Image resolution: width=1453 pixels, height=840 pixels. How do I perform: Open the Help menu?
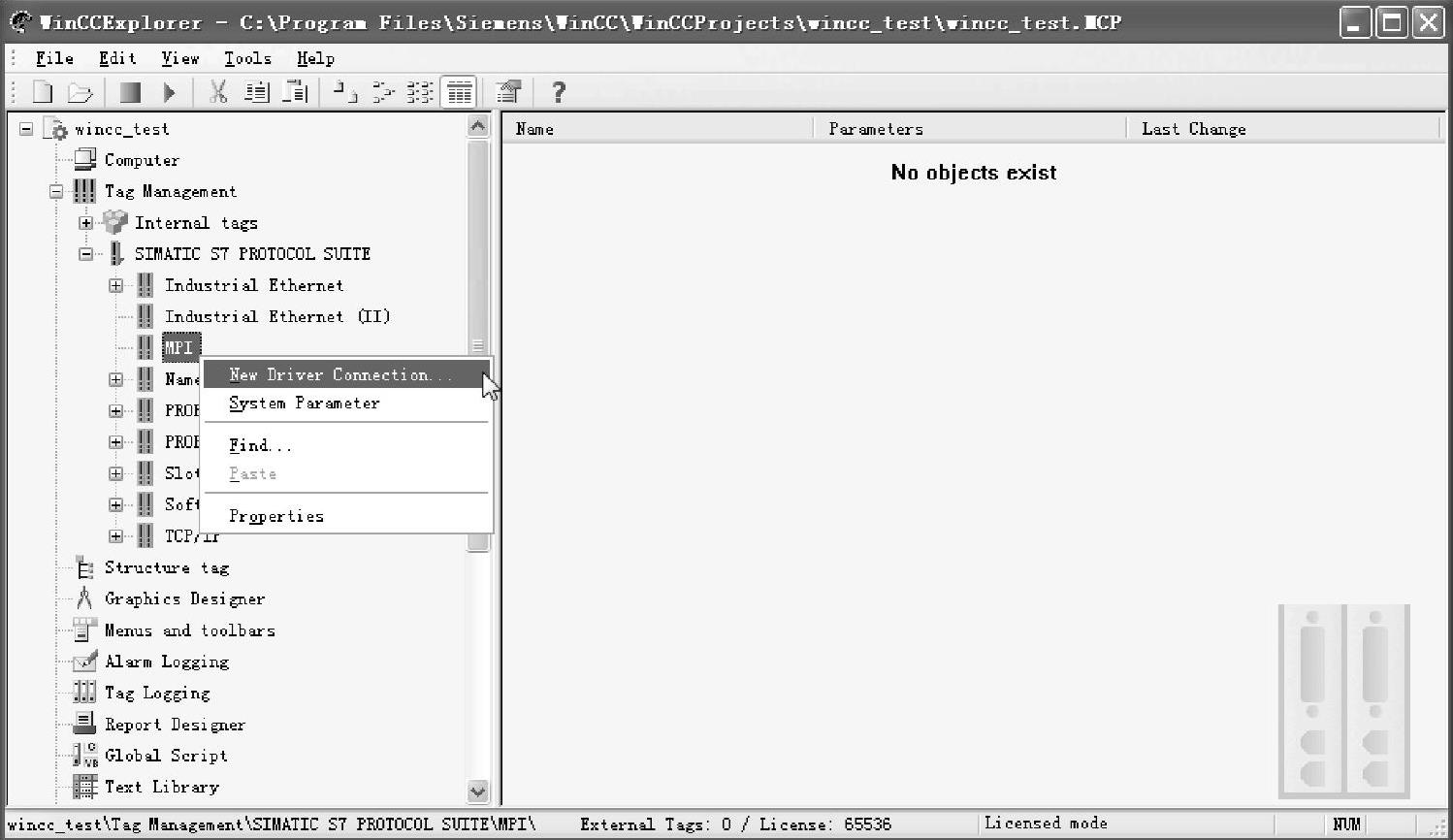click(315, 58)
